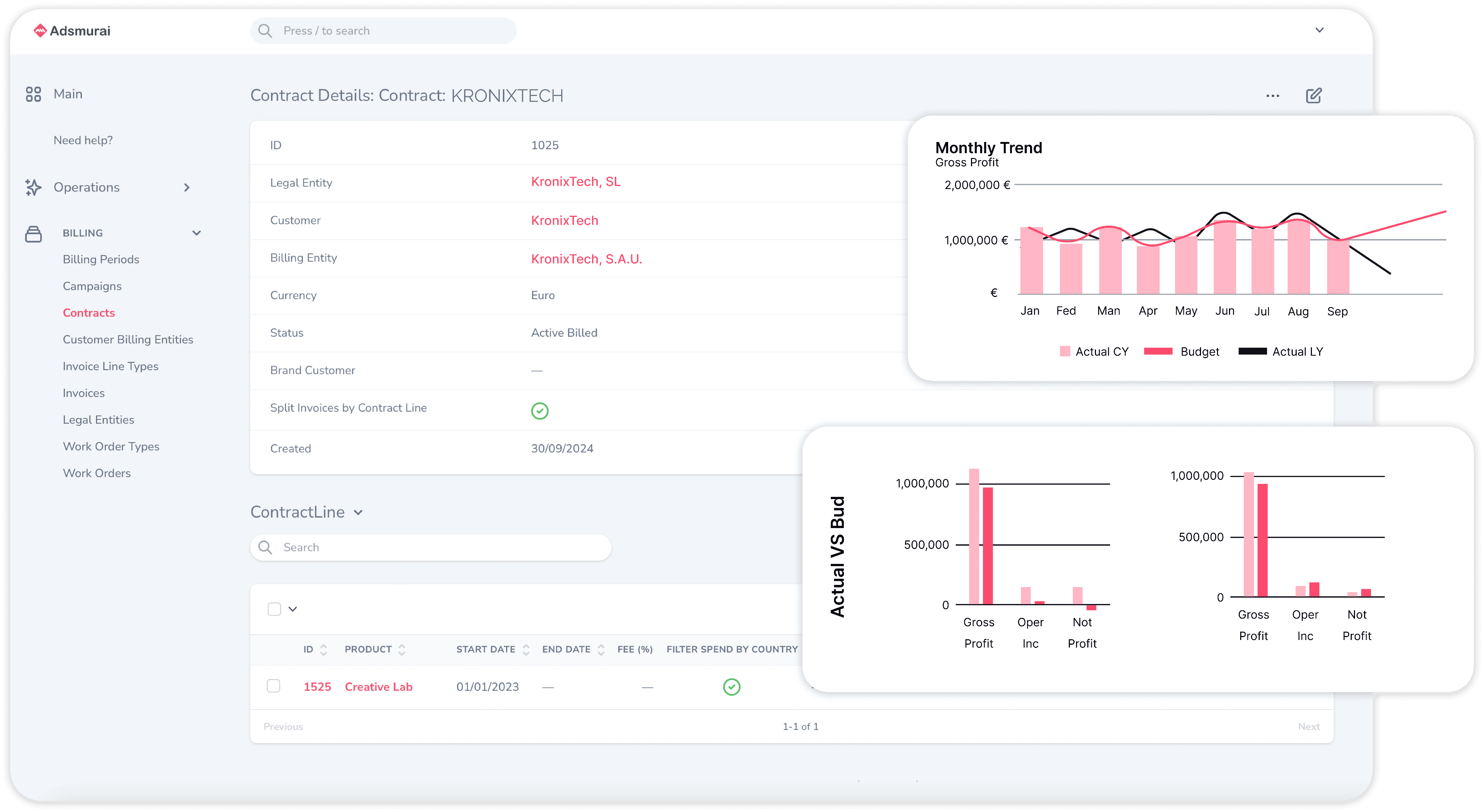Click the Actual LY legend swatch

click(1252, 351)
